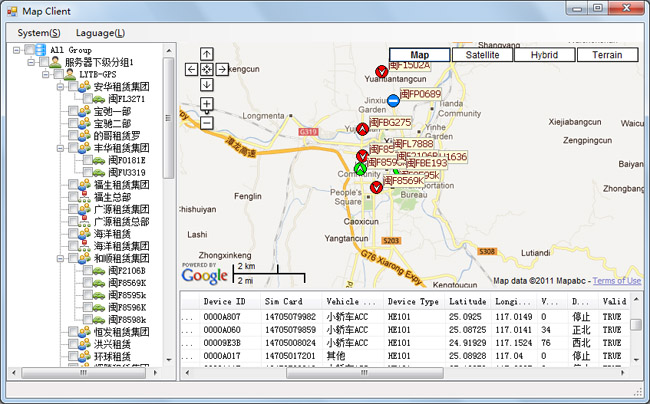Select the blue marker for 闽FP0689

tap(393, 100)
